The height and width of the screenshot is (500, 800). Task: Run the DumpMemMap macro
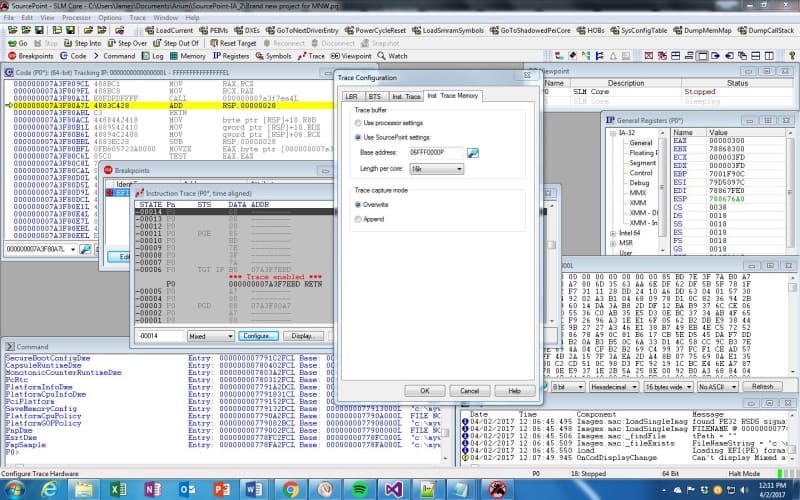click(x=702, y=31)
